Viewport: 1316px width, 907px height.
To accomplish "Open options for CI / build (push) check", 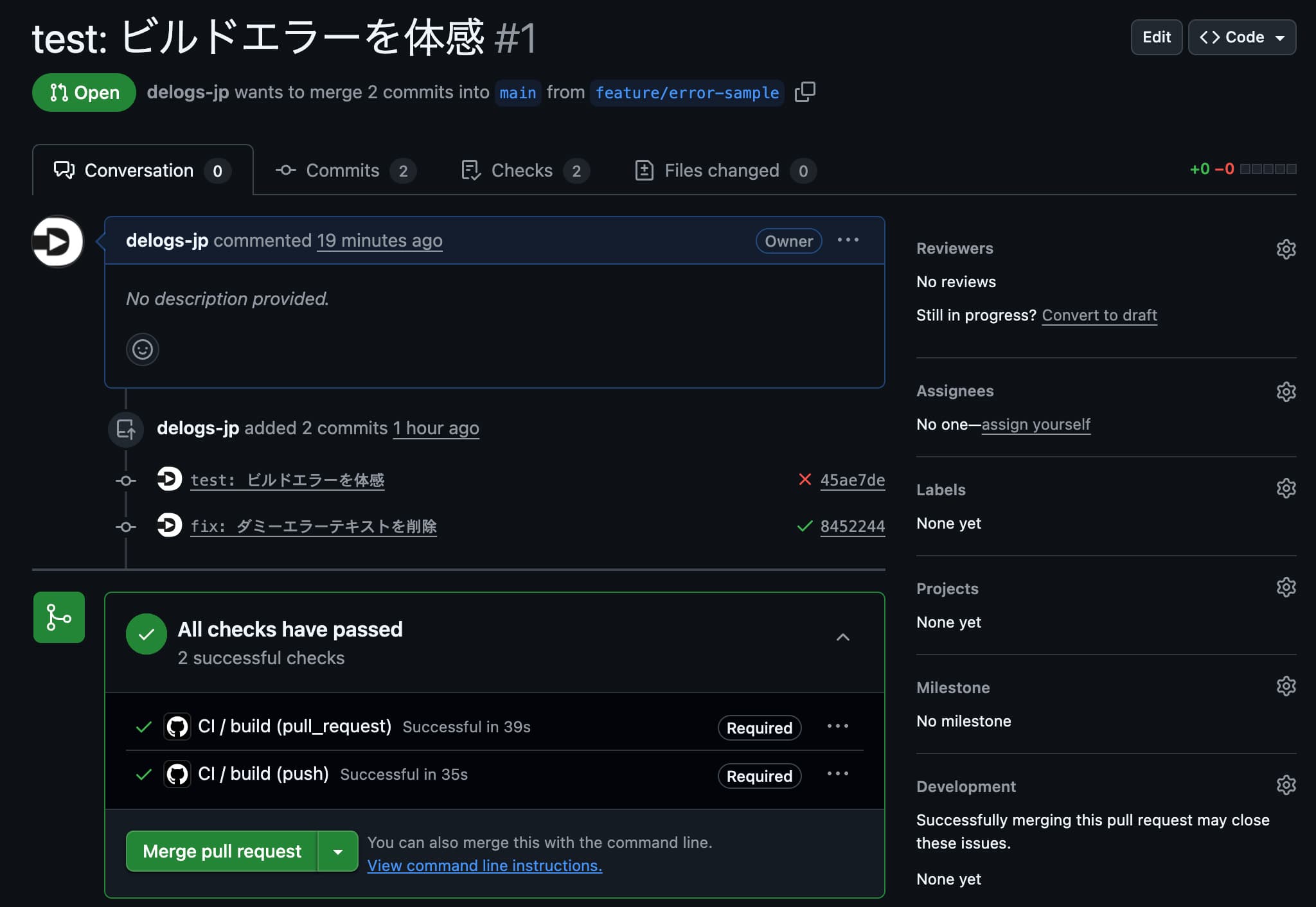I will click(838, 773).
